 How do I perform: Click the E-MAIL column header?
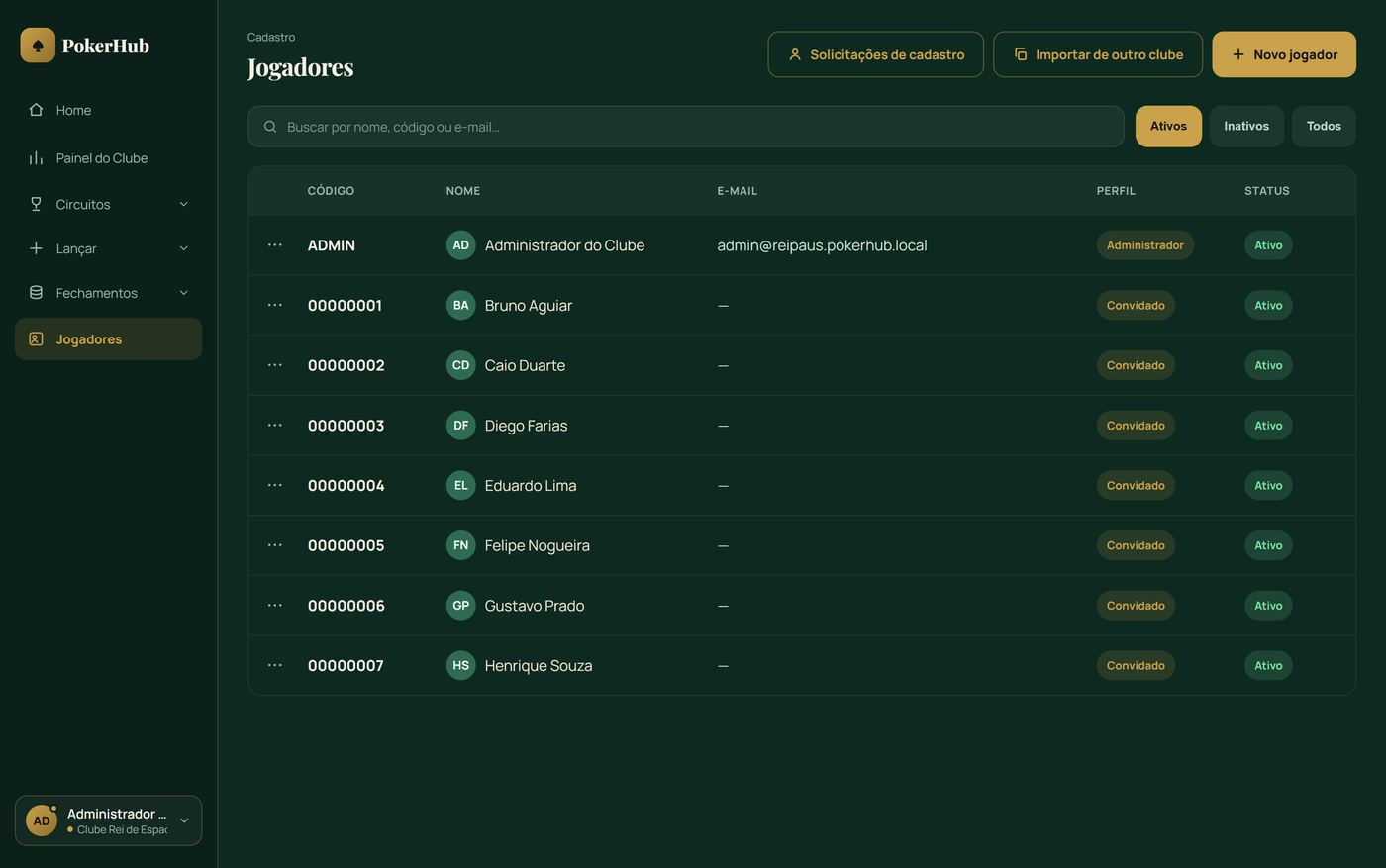point(738,191)
